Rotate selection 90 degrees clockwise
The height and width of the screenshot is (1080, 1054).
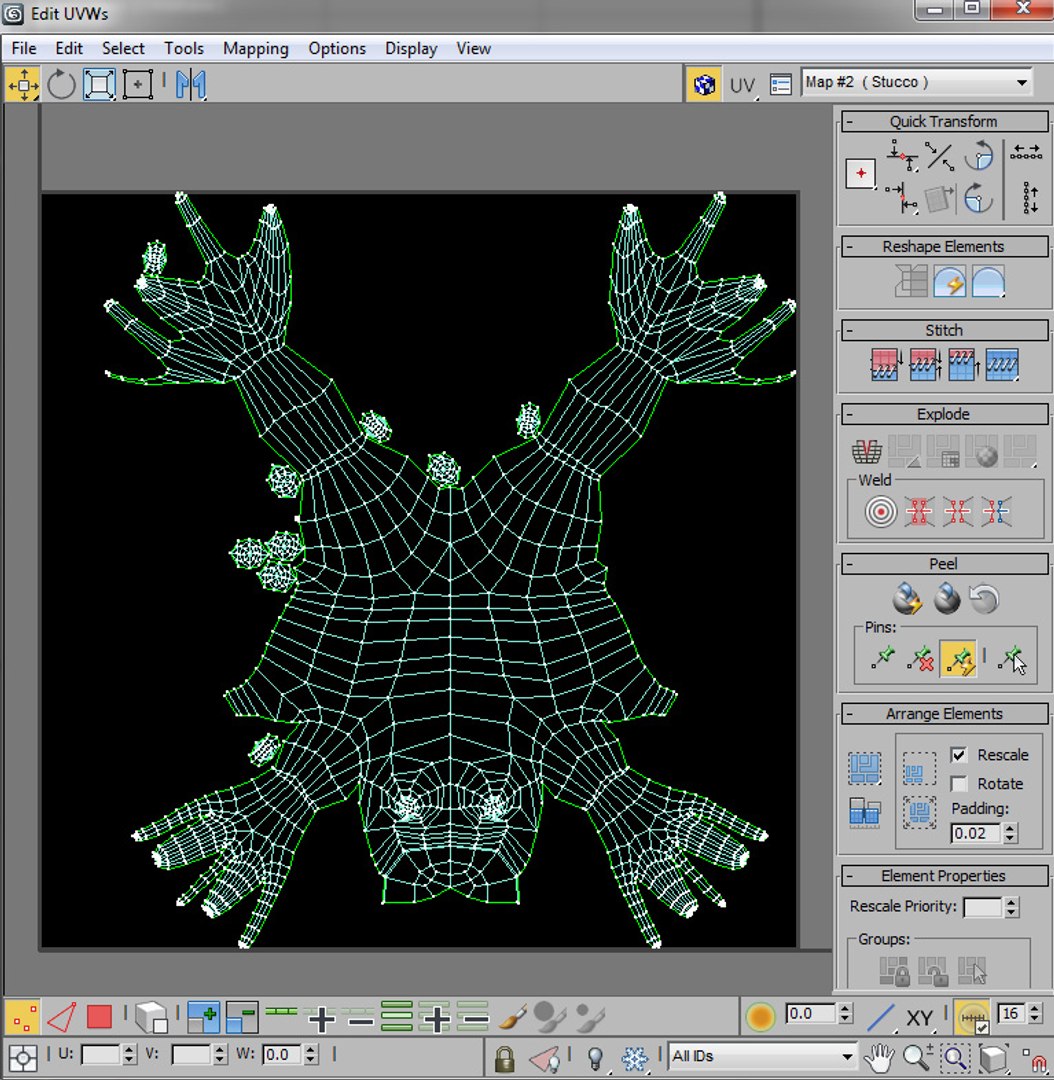(x=978, y=198)
